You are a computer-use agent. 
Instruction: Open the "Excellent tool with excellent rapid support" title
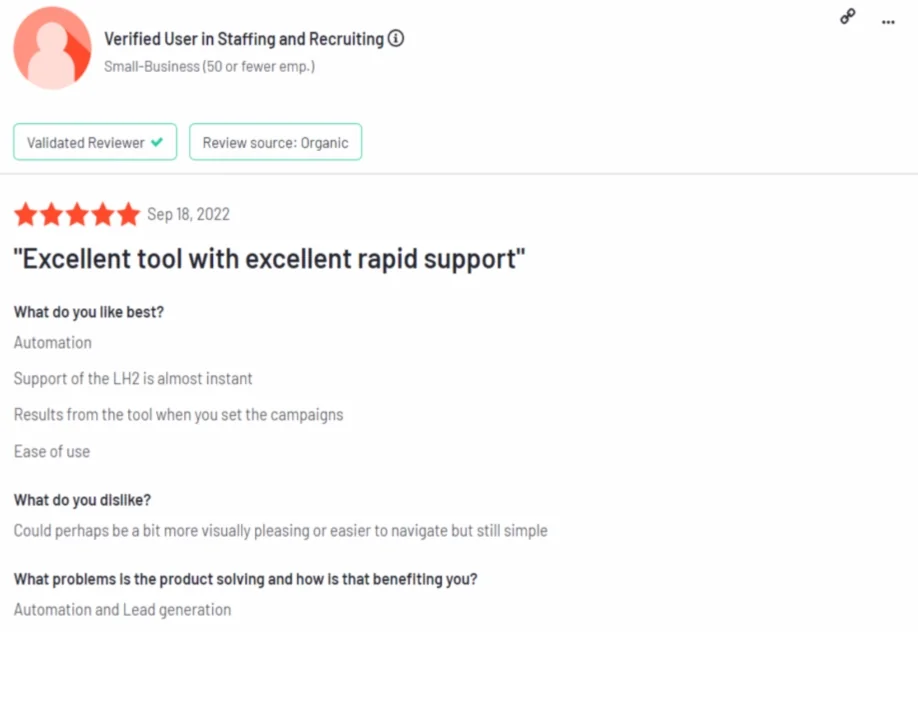(270, 259)
